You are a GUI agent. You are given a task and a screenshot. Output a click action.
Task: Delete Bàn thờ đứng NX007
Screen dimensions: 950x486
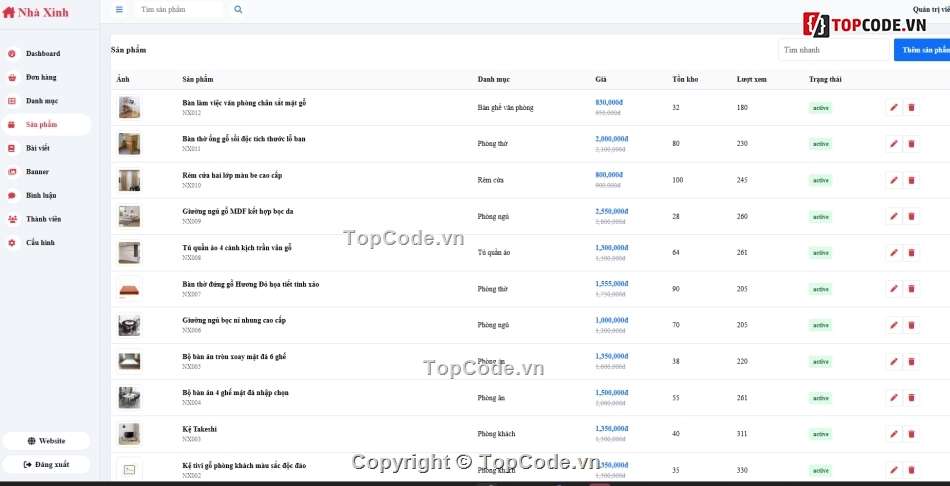click(x=911, y=289)
